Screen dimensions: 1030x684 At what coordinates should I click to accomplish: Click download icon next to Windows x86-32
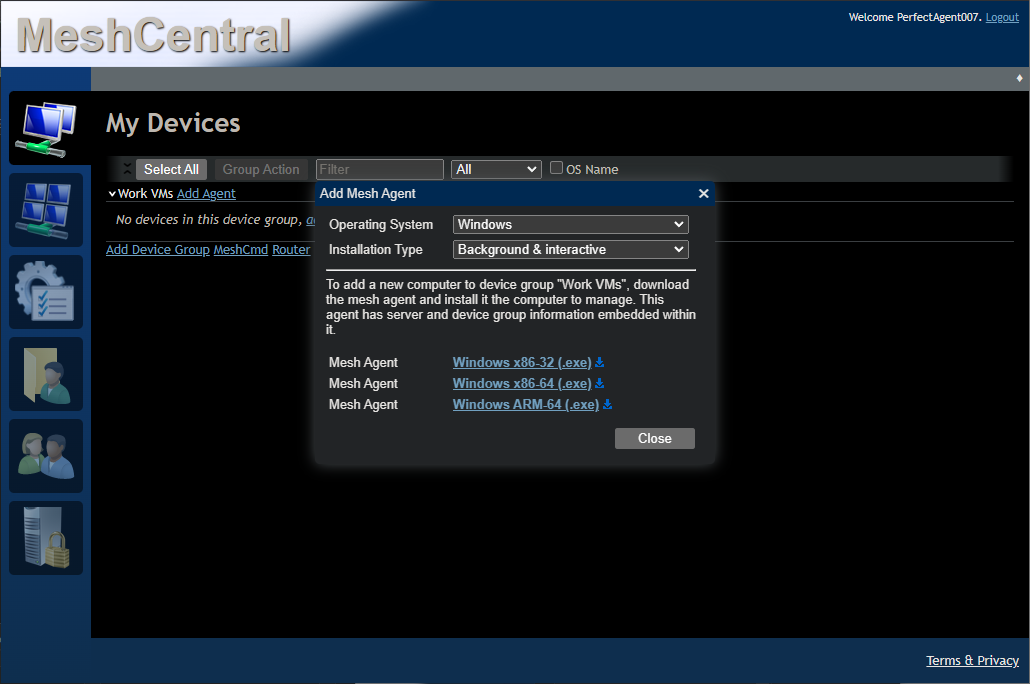click(x=599, y=363)
